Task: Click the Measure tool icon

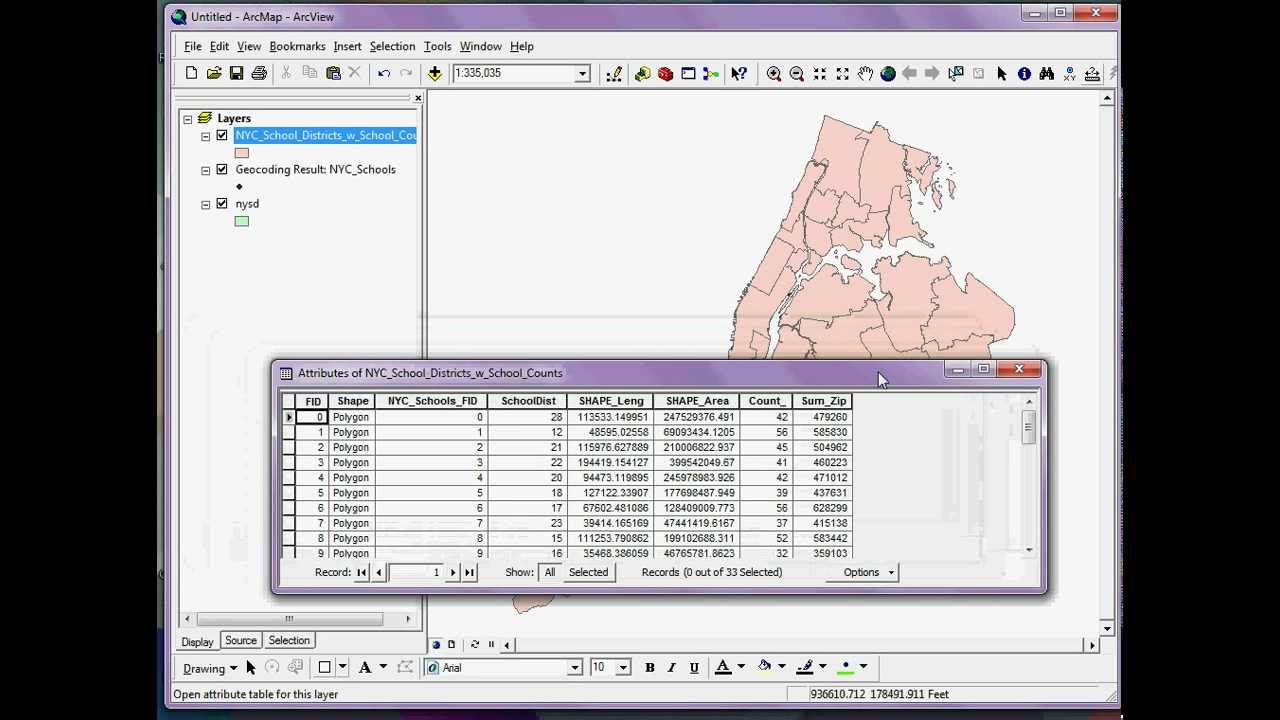Action: [x=1091, y=73]
